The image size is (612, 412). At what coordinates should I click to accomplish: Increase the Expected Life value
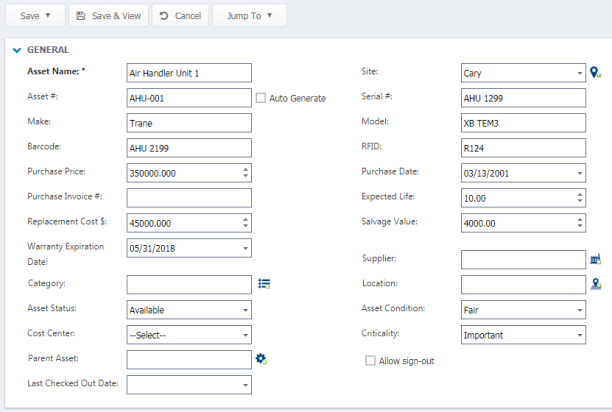click(580, 194)
